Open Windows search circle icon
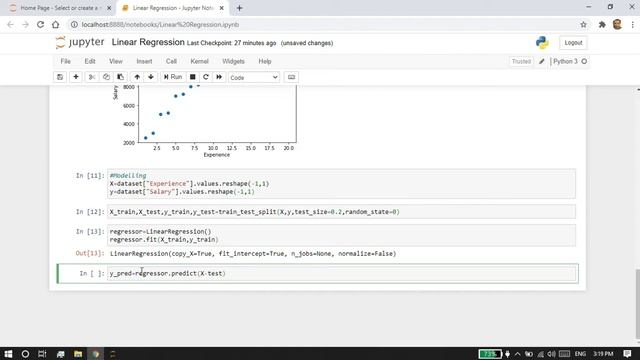Screen dimensions: 640x360 click(25, 354)
